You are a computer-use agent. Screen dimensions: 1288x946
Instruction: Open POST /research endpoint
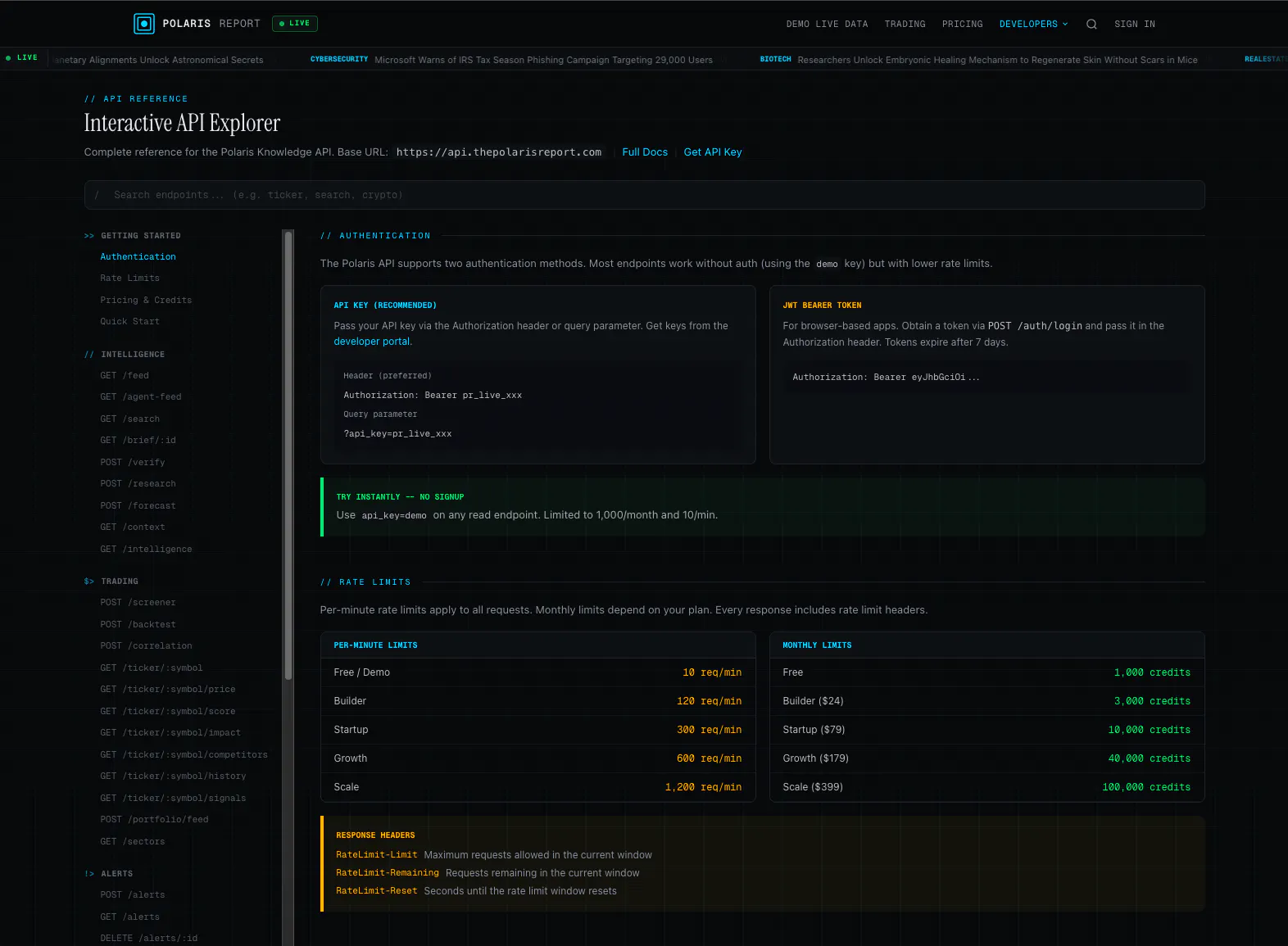pos(138,484)
